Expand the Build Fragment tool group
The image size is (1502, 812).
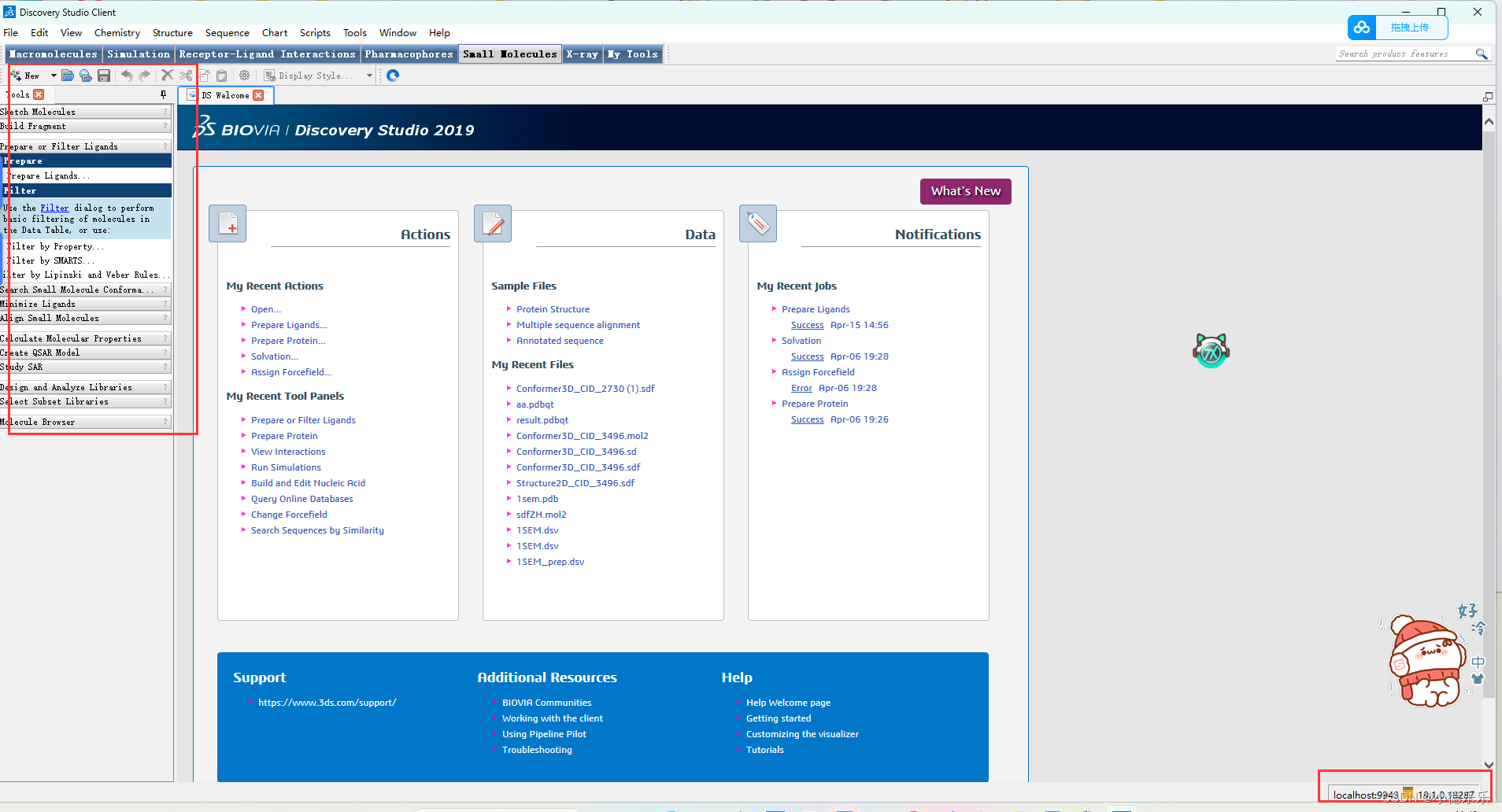coord(85,126)
